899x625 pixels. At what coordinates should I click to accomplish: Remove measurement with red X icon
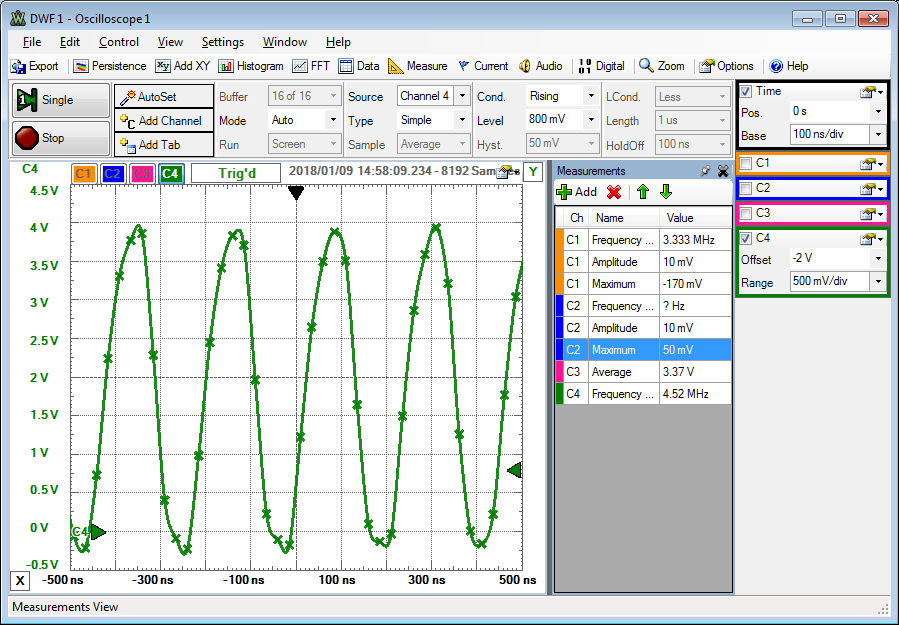pyautogui.click(x=614, y=192)
